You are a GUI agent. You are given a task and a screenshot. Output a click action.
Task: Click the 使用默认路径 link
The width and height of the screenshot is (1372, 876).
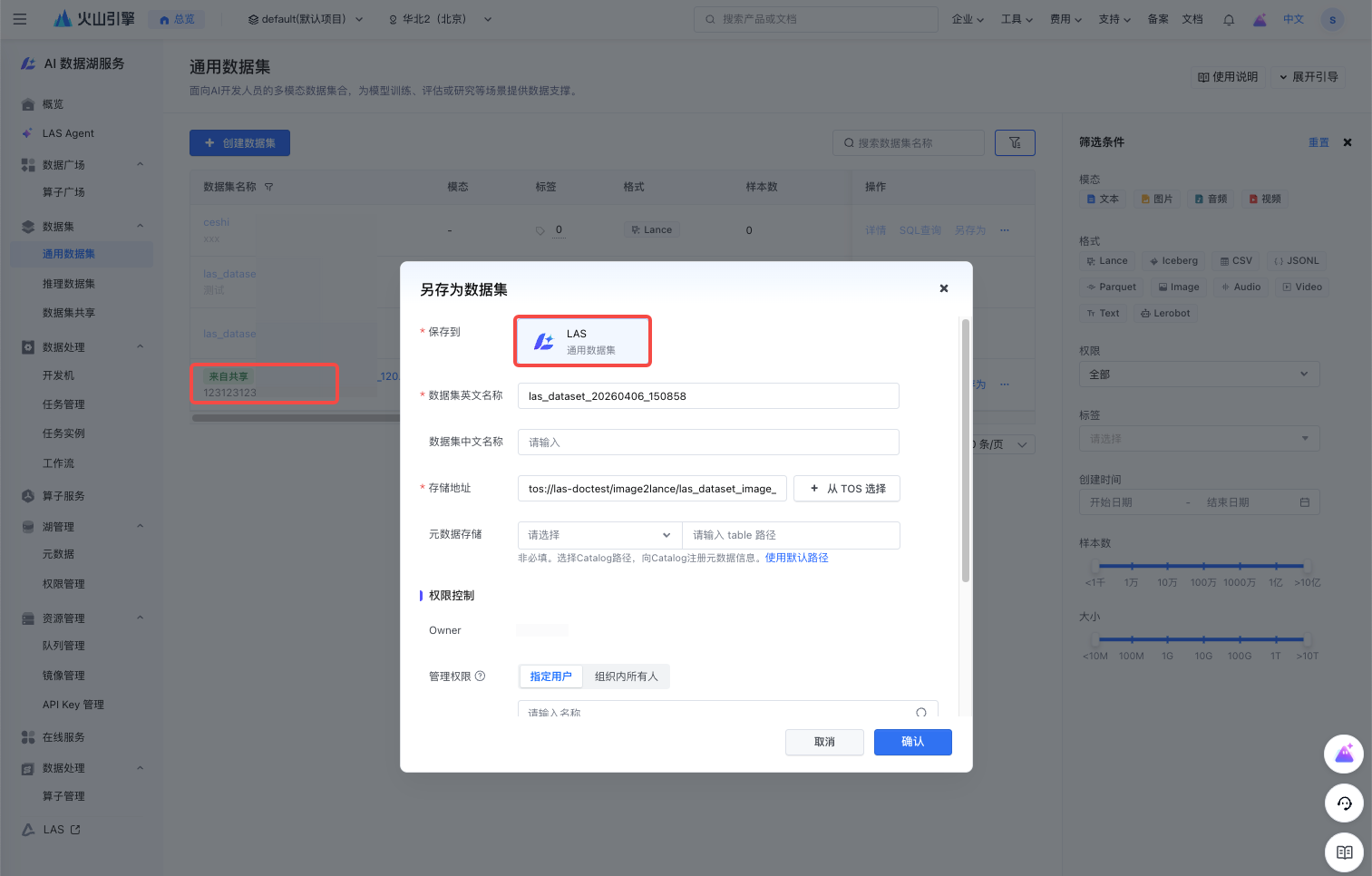(796, 558)
